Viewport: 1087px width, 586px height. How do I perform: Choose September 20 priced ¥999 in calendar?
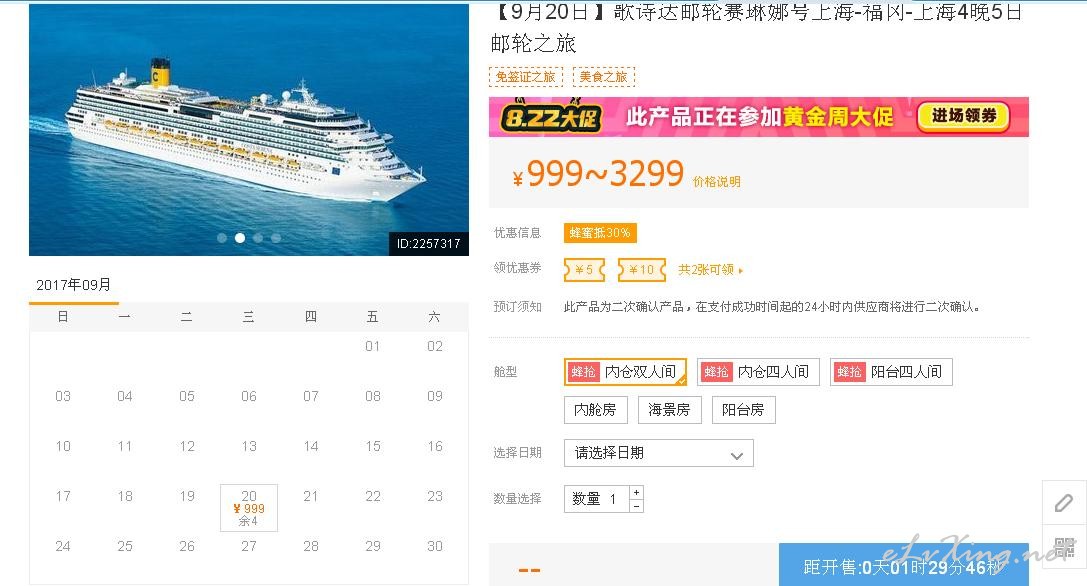pos(249,508)
